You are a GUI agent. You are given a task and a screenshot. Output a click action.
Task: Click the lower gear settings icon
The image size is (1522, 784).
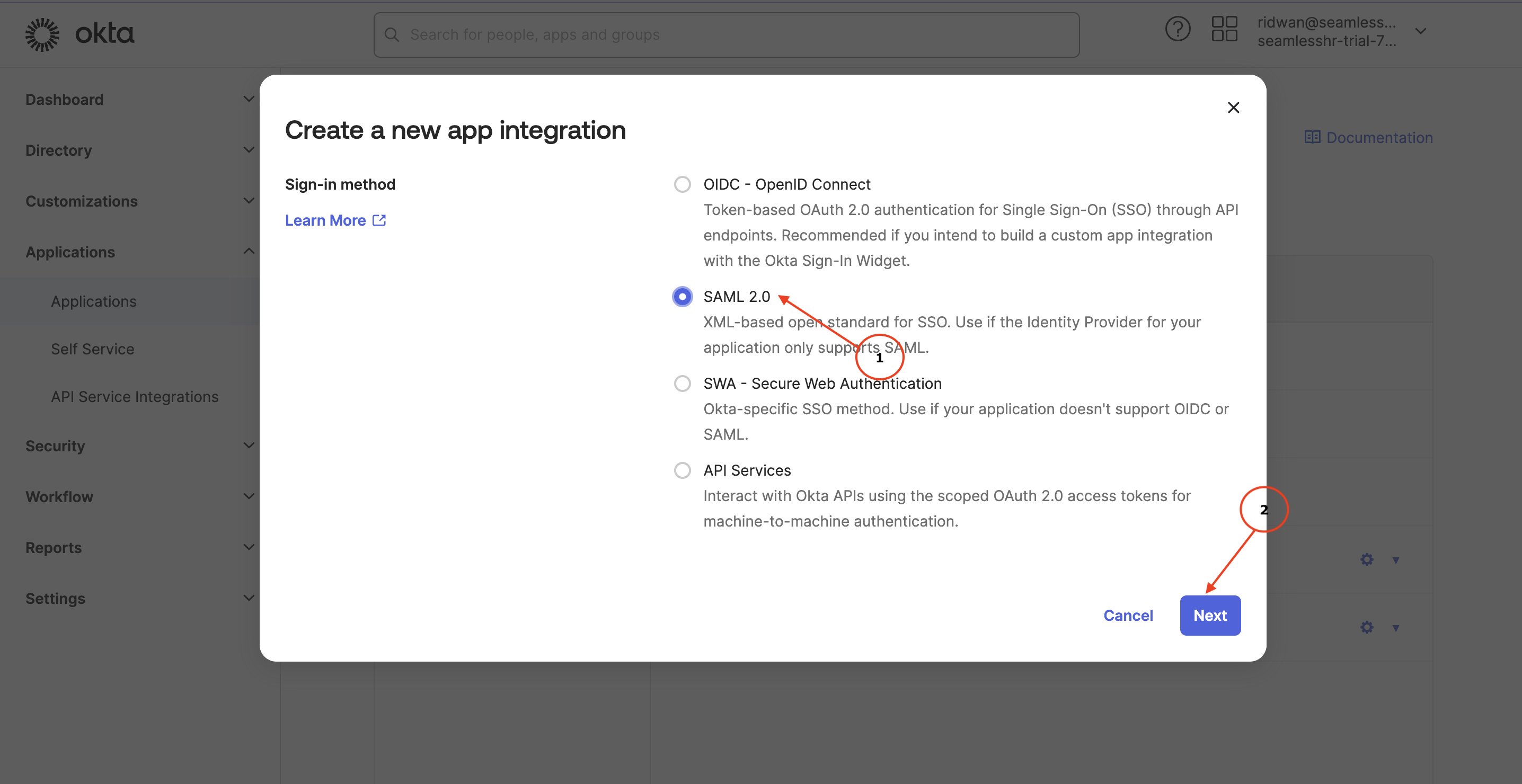(1367, 627)
